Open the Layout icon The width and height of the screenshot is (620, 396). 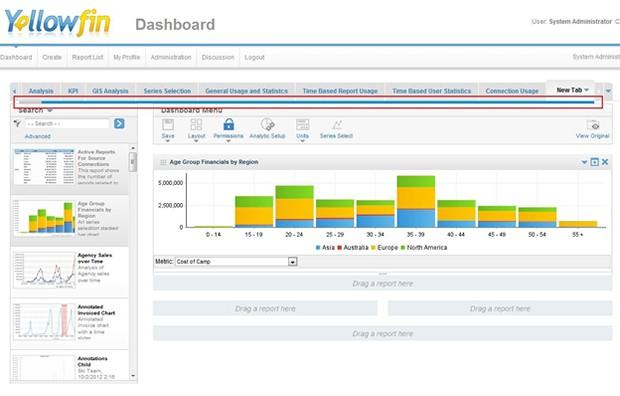(196, 125)
